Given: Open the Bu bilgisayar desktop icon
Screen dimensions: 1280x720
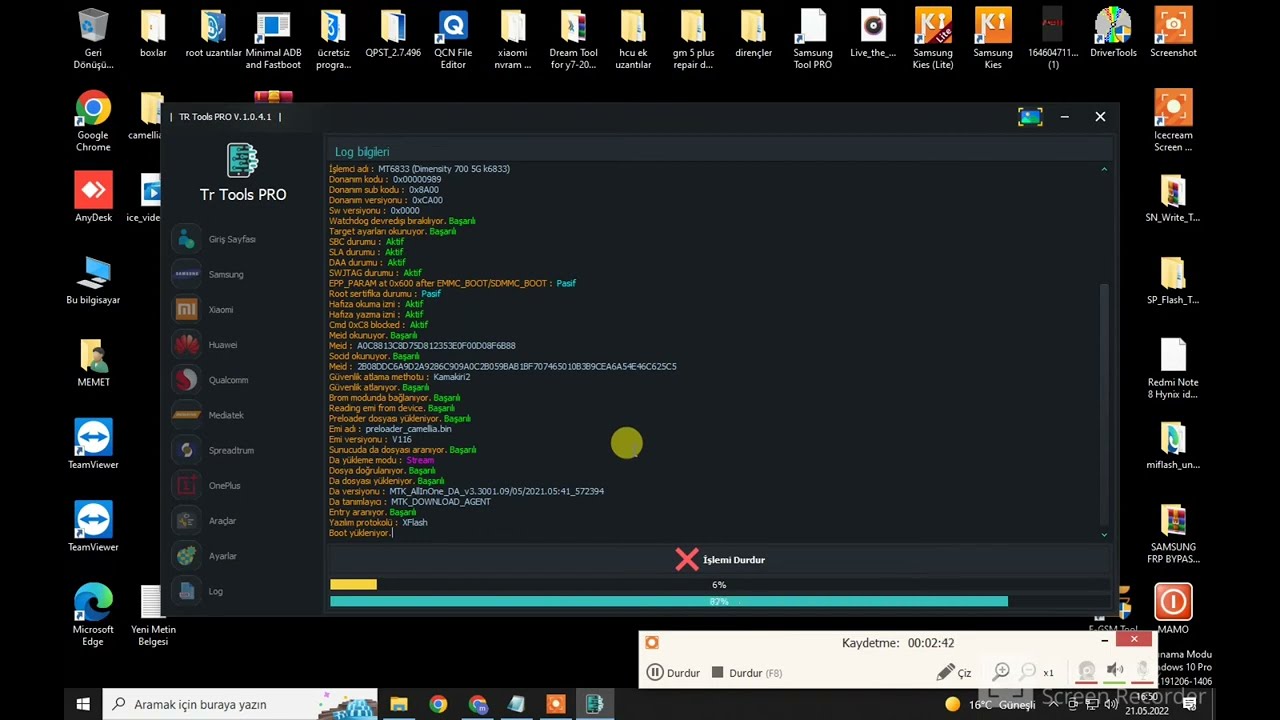Looking at the screenshot, I should [93, 280].
